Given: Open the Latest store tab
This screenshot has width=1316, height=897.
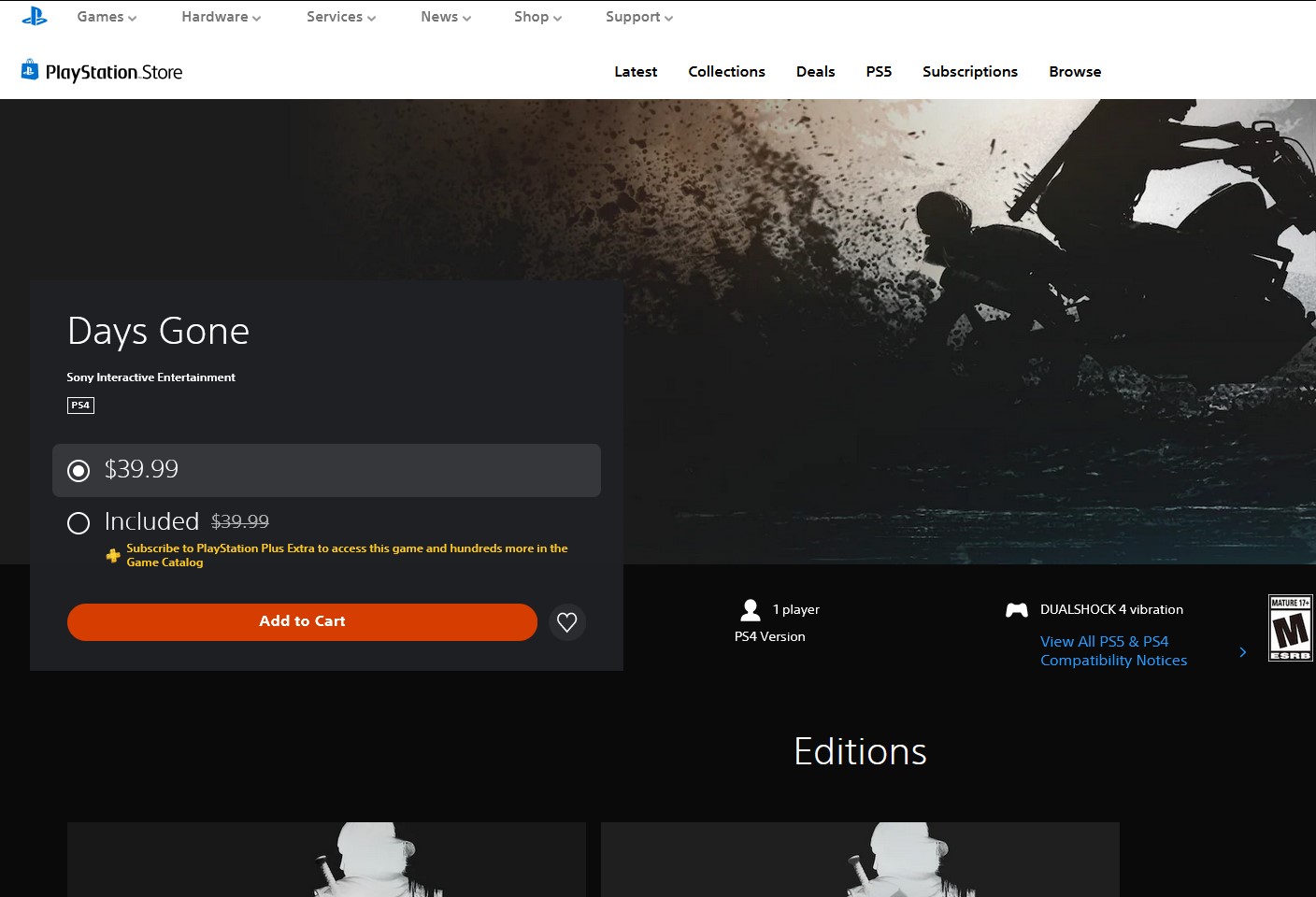Looking at the screenshot, I should (636, 72).
